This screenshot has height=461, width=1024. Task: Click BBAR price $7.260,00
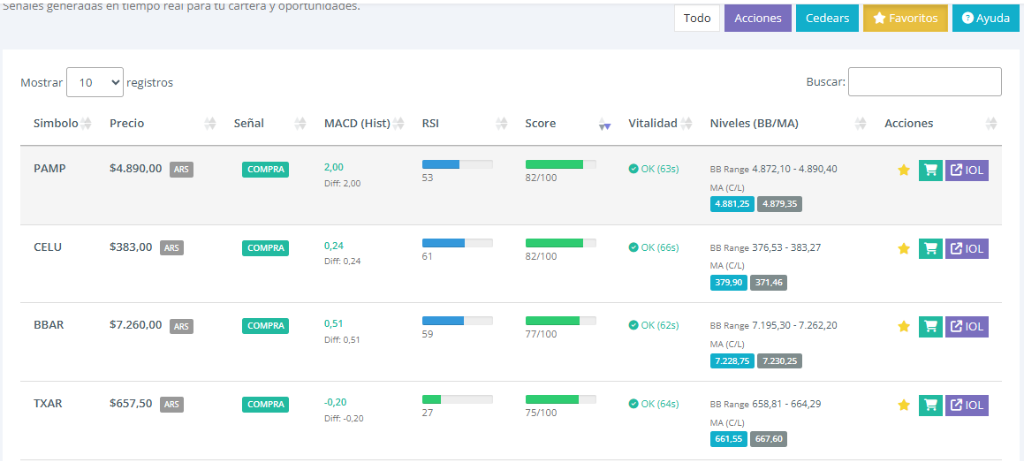coord(136,325)
